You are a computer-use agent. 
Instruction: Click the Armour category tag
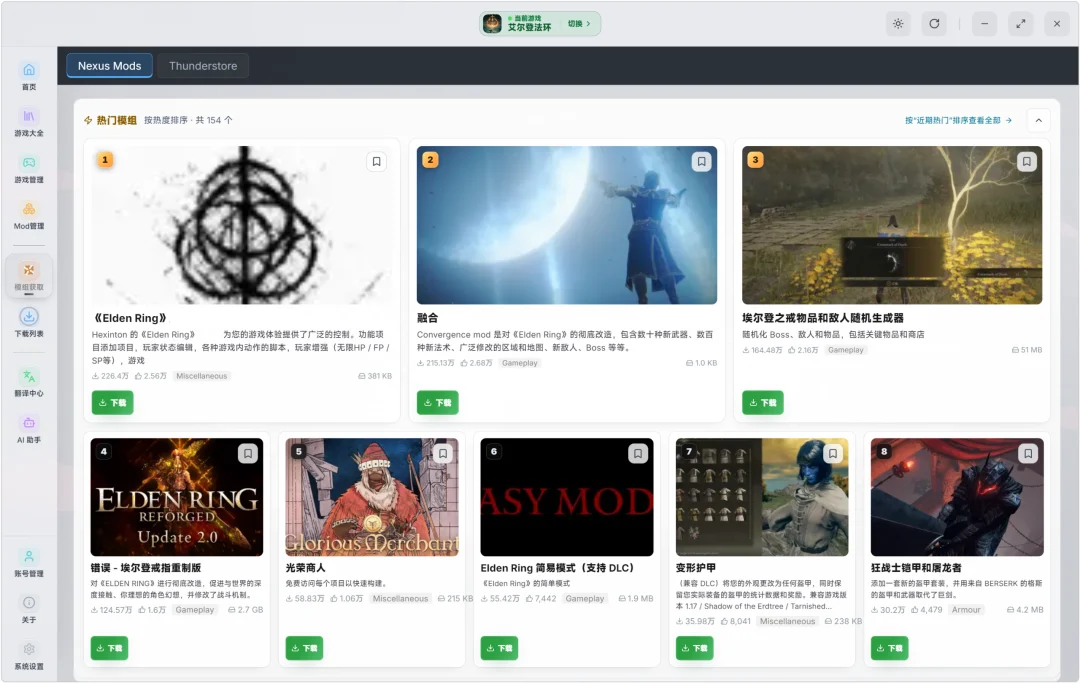tap(966, 610)
